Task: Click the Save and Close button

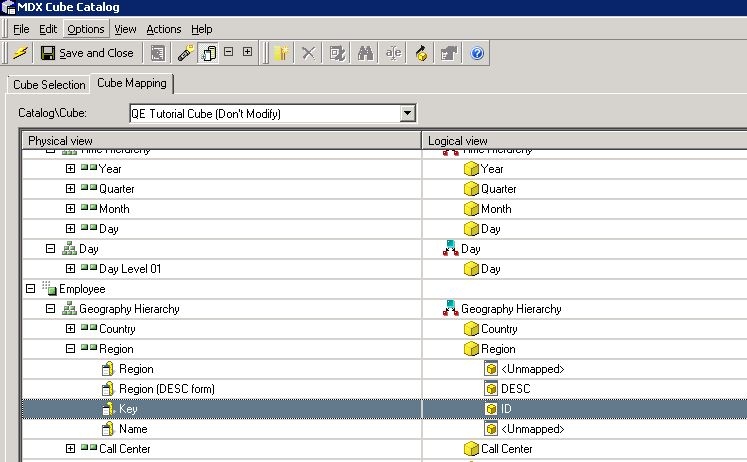Action: (x=86, y=53)
